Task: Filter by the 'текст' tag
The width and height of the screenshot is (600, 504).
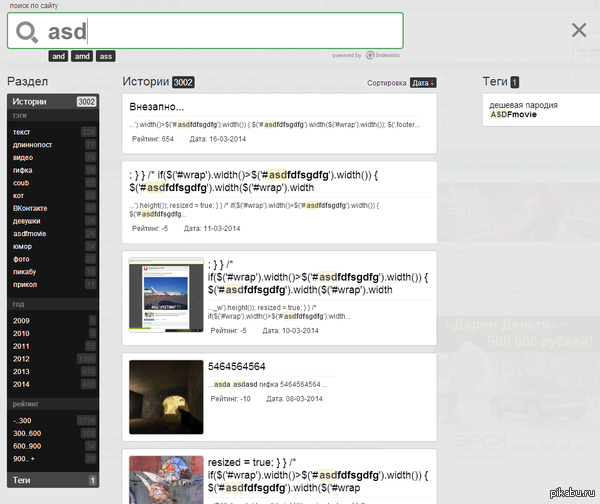Action: 22,131
